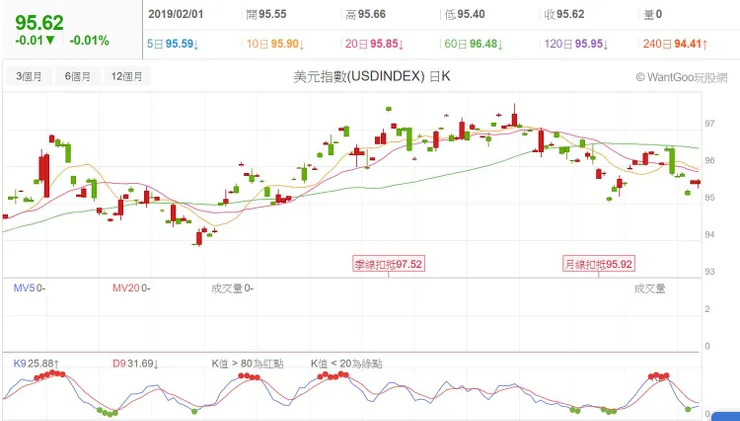Click the MV5 volume indicator label
This screenshot has width=740, height=421.
29,288
